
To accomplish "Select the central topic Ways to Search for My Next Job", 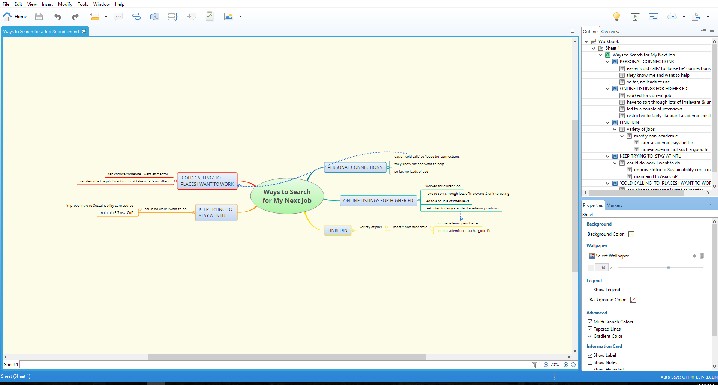I will coord(287,196).
